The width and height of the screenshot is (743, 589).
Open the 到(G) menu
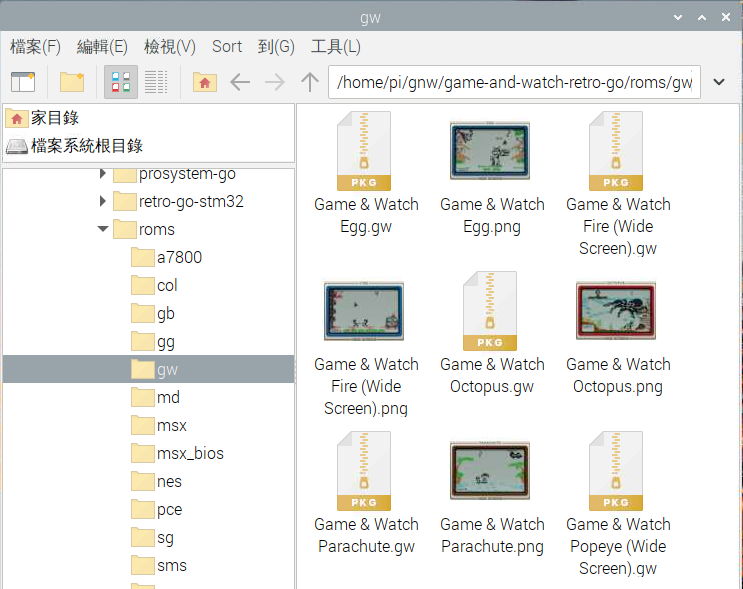coord(276,46)
